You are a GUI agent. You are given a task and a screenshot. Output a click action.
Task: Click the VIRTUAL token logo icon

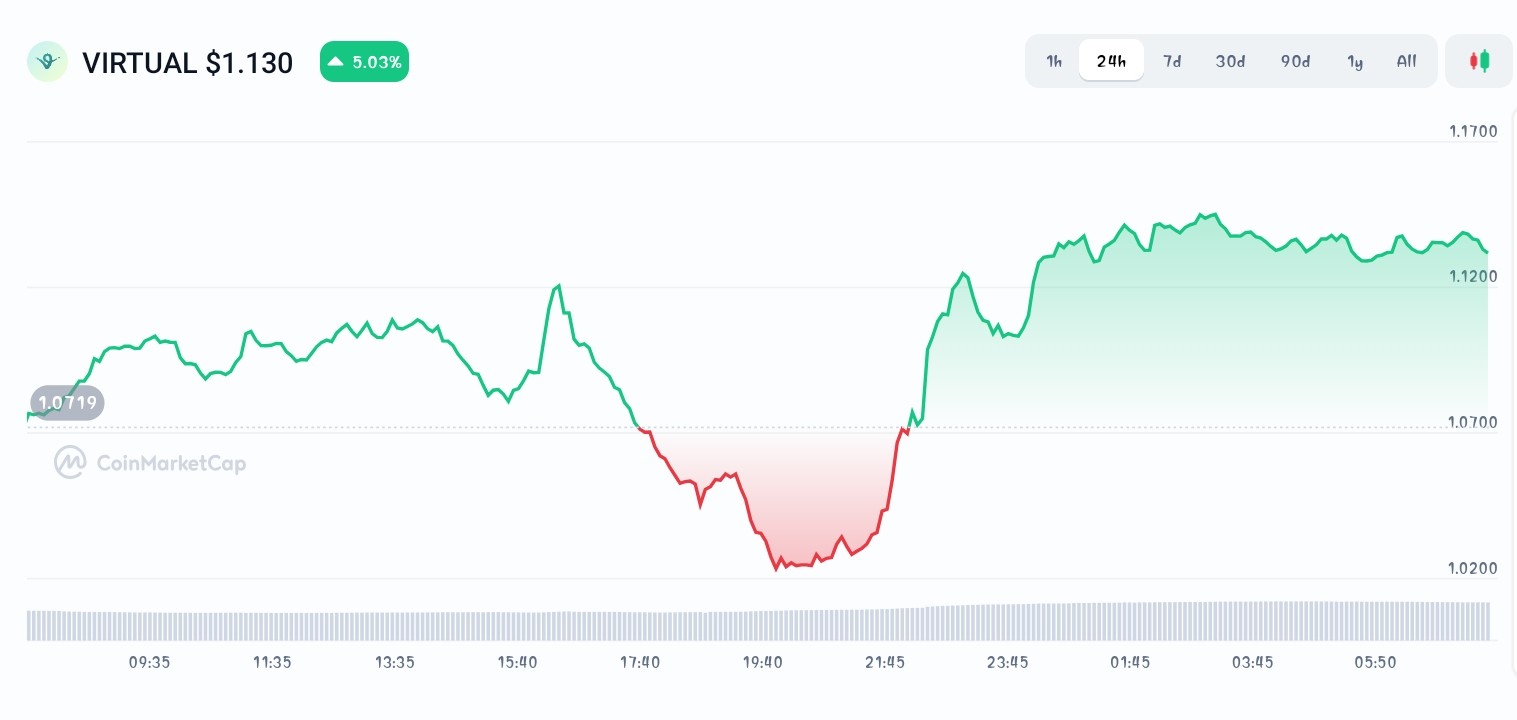47,62
